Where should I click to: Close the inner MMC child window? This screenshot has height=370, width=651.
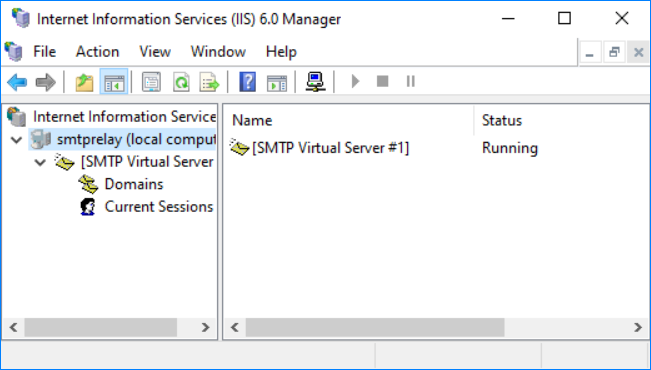click(639, 52)
